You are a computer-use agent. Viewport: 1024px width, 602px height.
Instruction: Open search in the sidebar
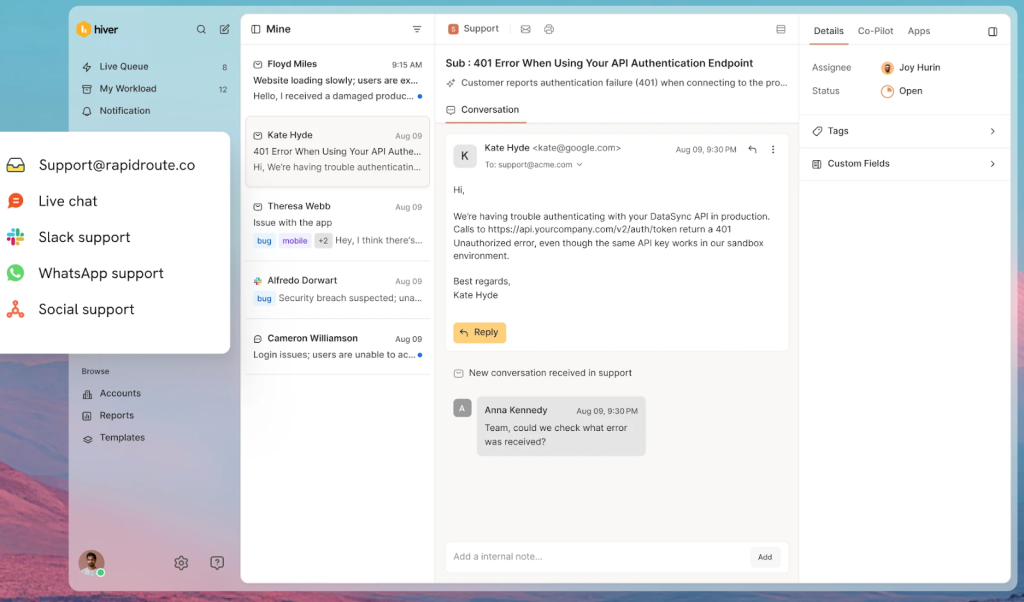click(201, 29)
